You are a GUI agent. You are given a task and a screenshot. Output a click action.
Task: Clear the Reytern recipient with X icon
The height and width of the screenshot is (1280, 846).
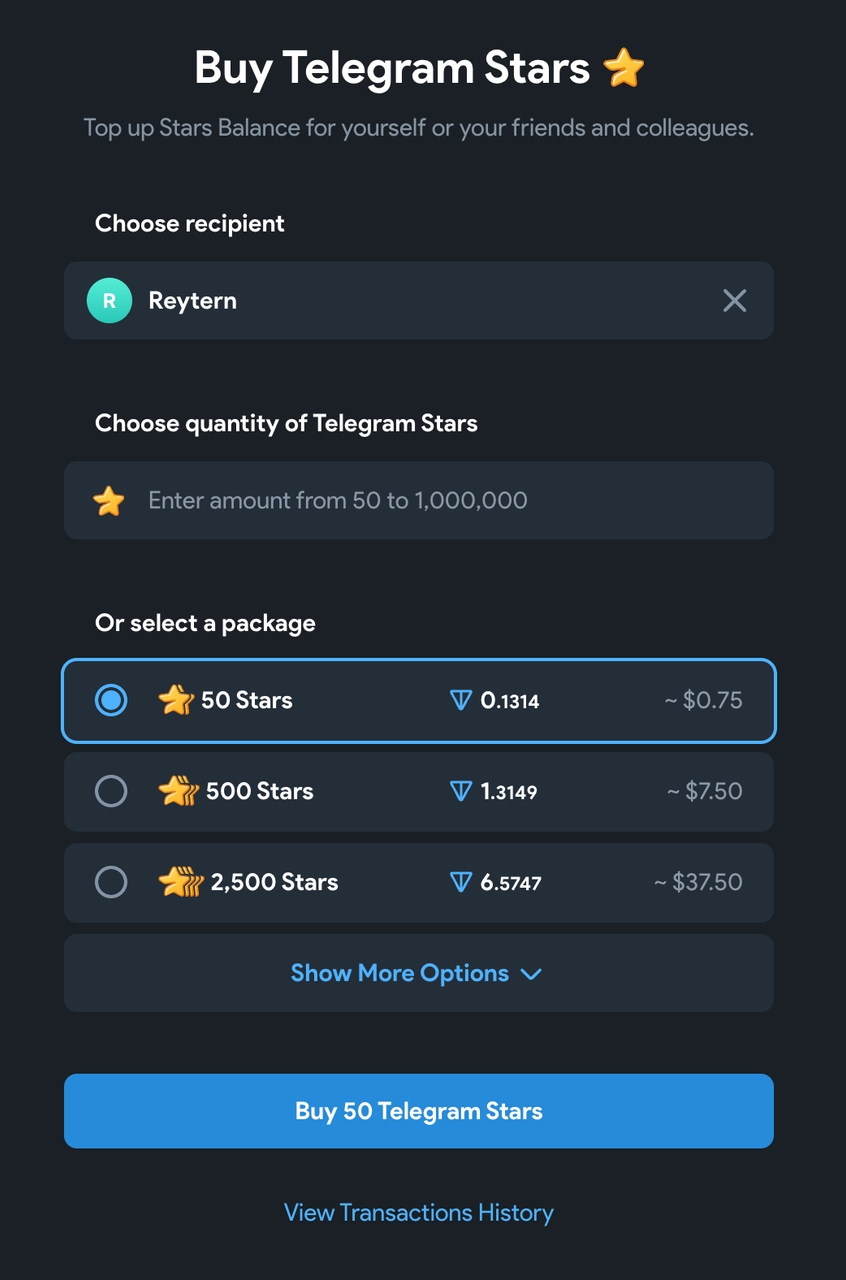pyautogui.click(x=734, y=300)
